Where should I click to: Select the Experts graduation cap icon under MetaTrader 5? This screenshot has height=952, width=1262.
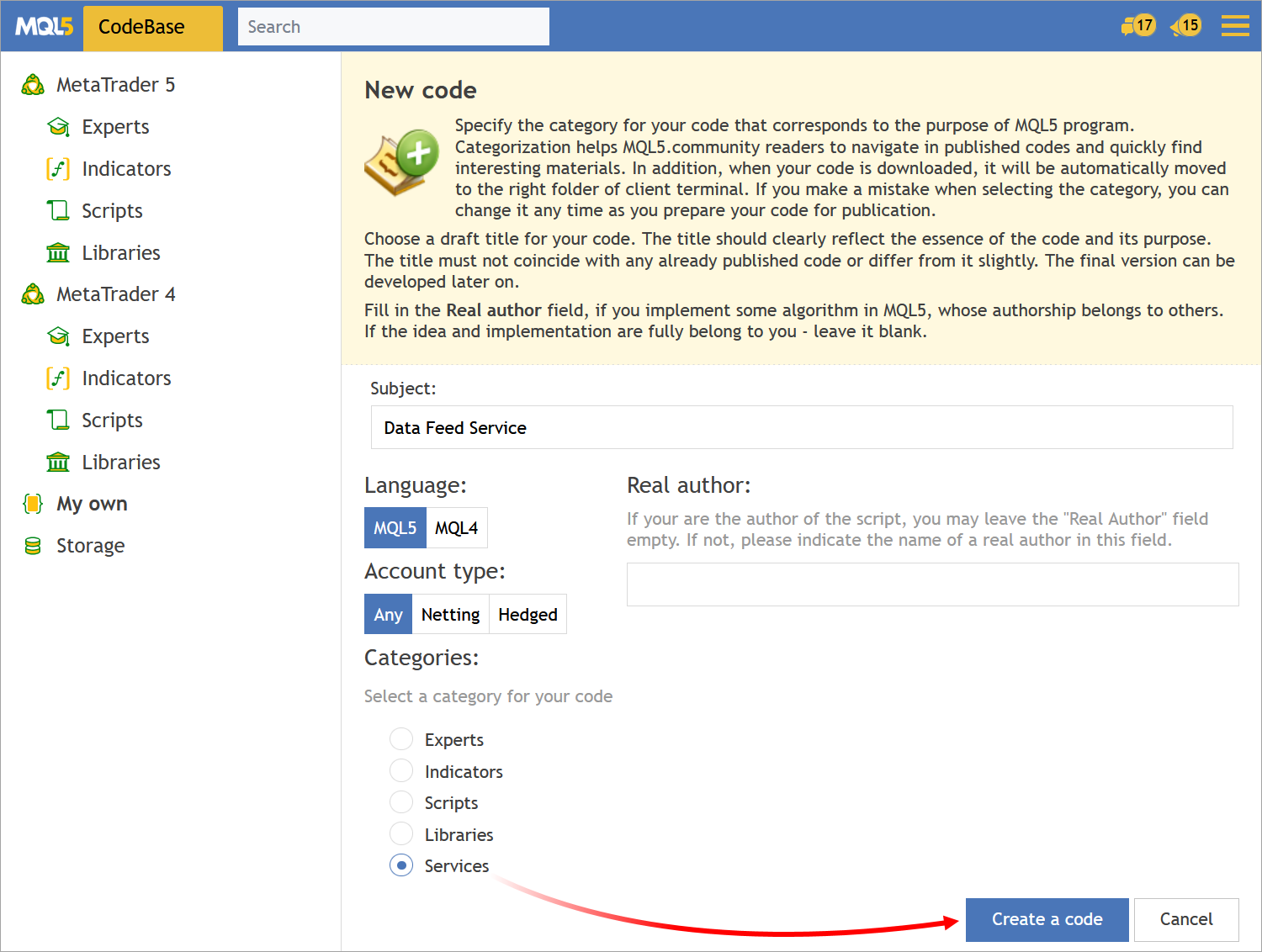(x=58, y=126)
